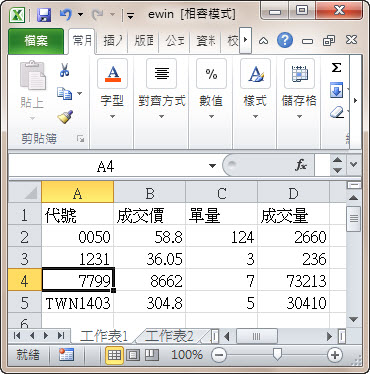The height and width of the screenshot is (374, 370).
Task: Click the Select All corner triangle
Action: pos(24,192)
